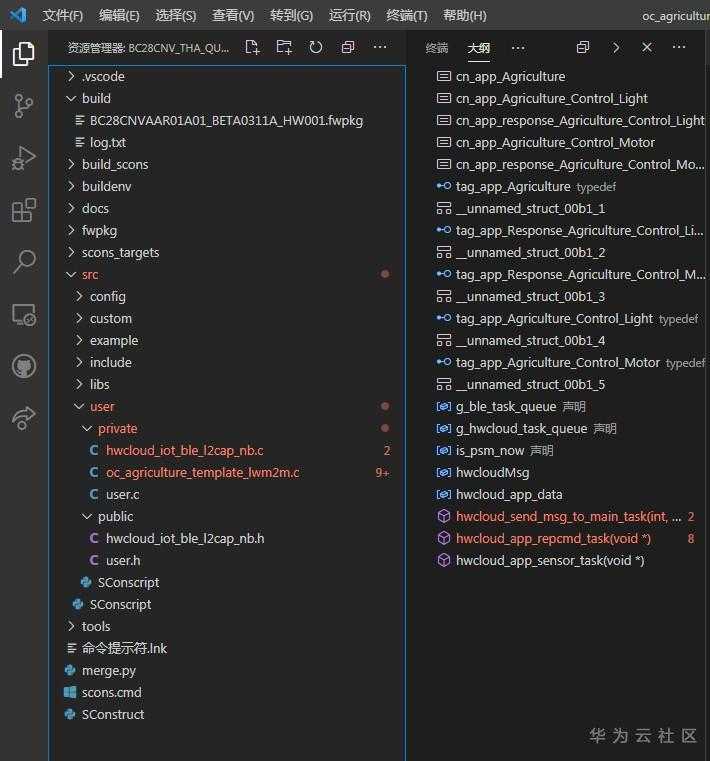This screenshot has height=761, width=710.
Task: Open merge.py script
Action: click(228, 671)
